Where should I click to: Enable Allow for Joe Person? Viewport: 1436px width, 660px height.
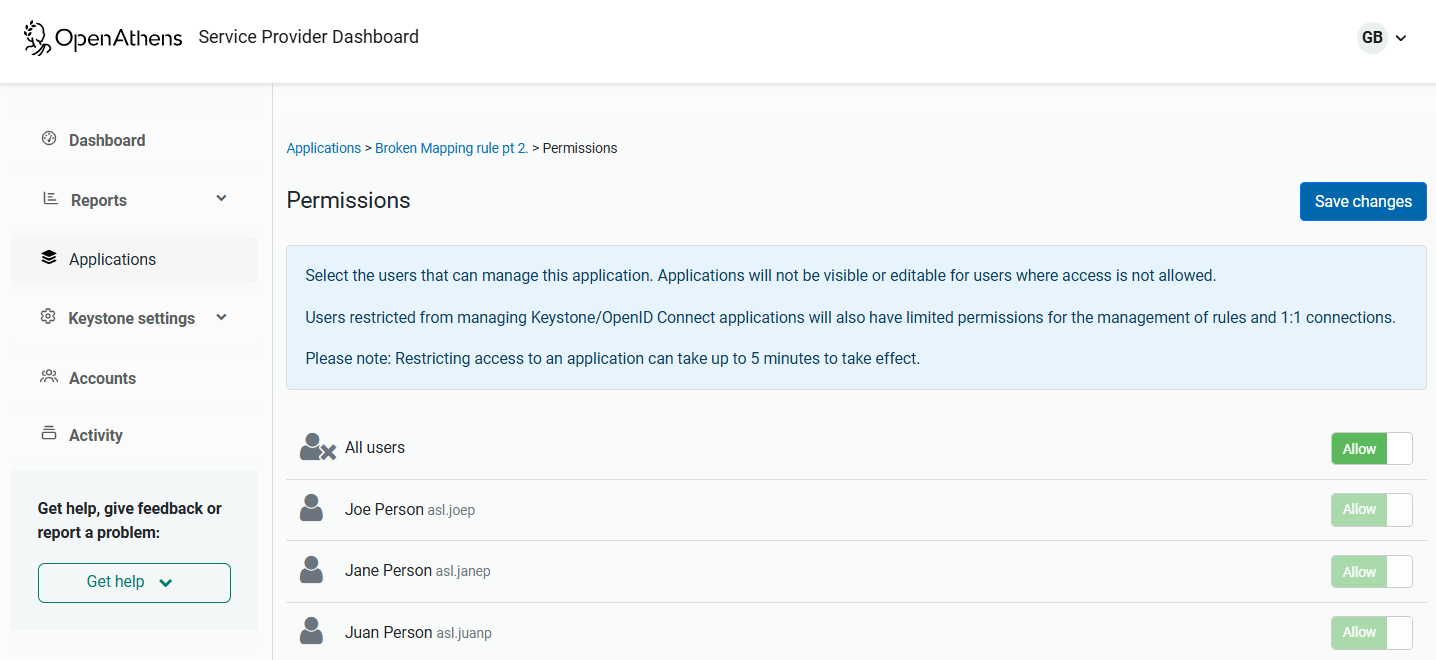[x=1371, y=509]
